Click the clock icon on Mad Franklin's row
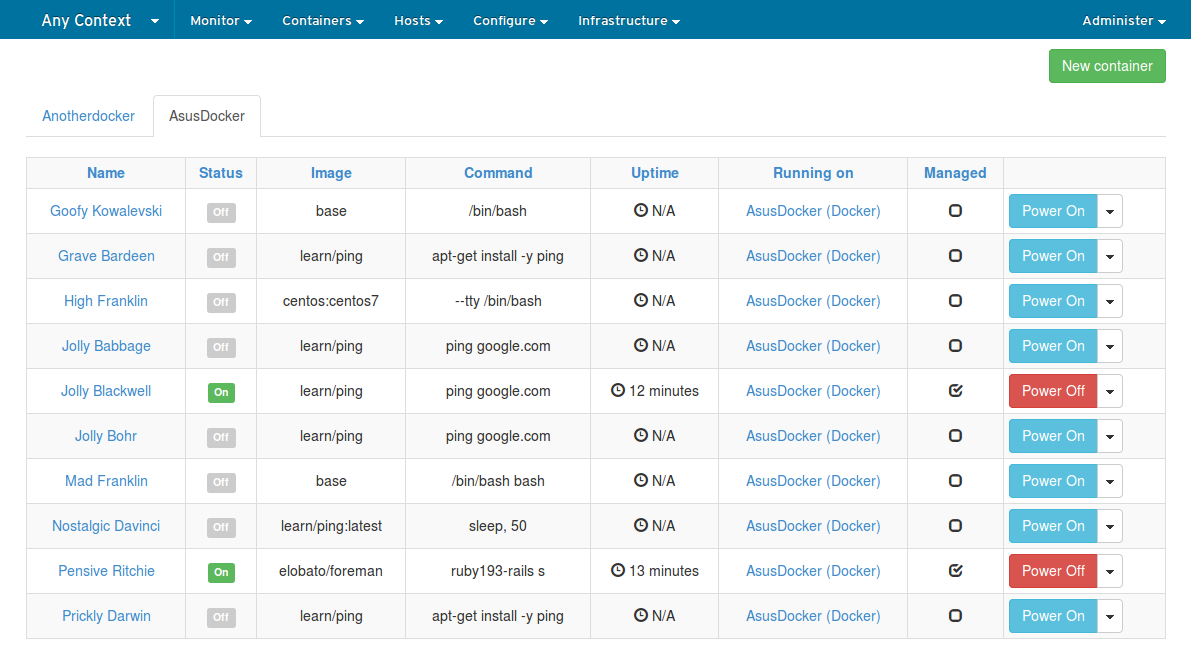Viewport: 1191px width, 652px height. click(x=640, y=481)
